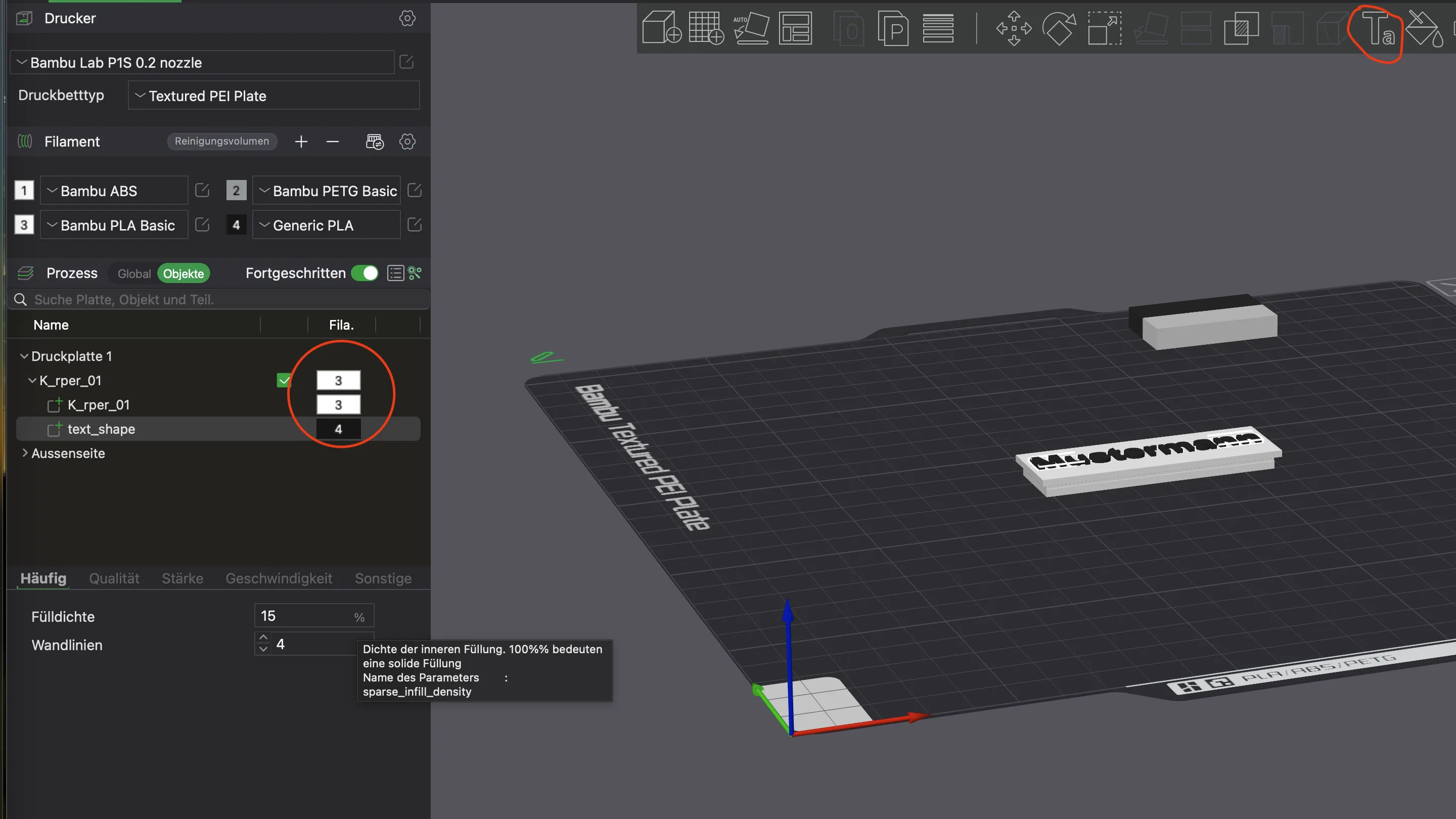Activate the Rotate tool
The height and width of the screenshot is (819, 1456).
[1059, 28]
